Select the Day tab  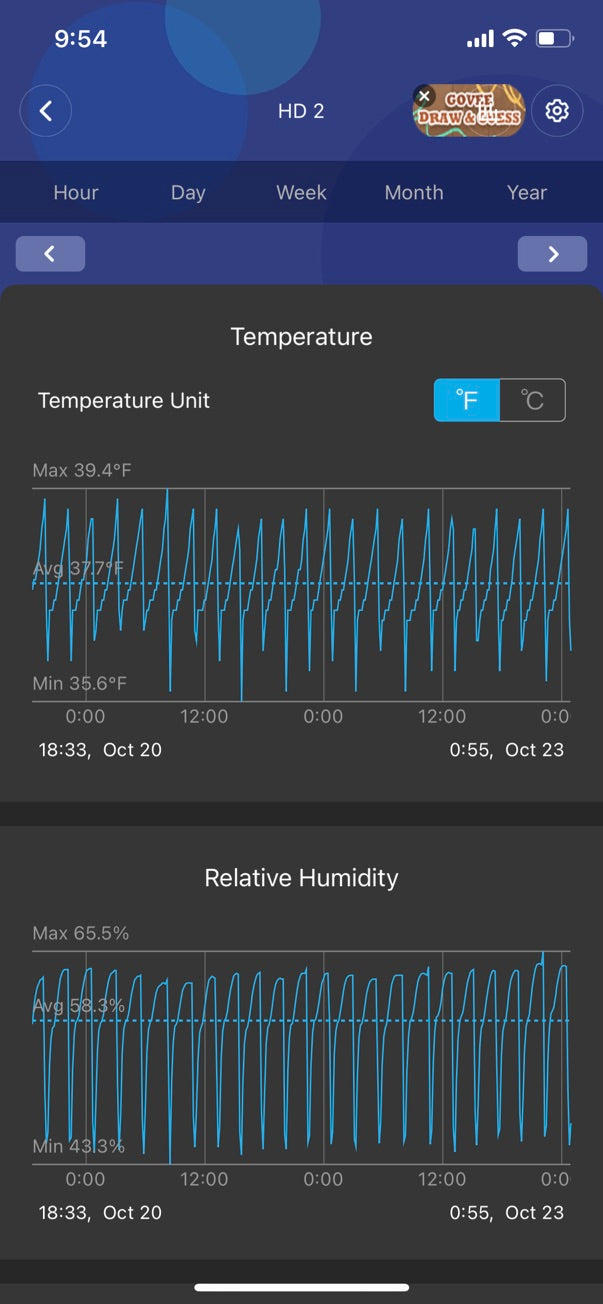[x=188, y=192]
